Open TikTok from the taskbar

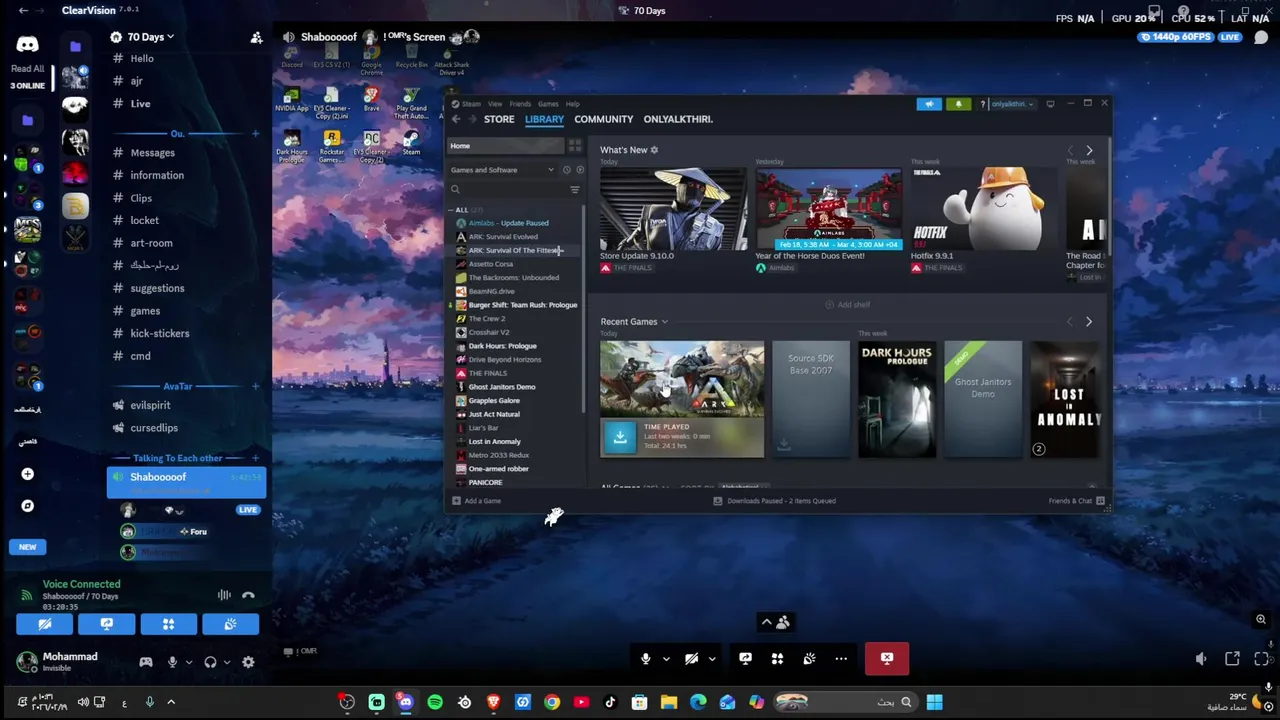610,702
